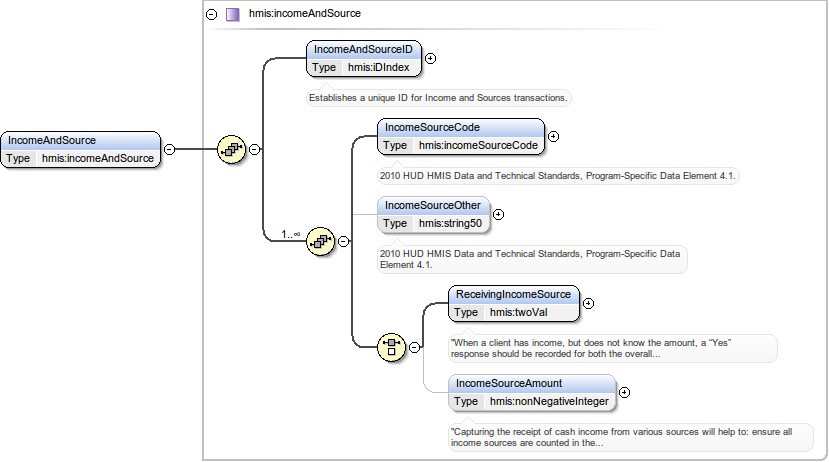Click the annotation text under IncomeAndSourceID
Viewport: 829px width, 462px height.
tap(438, 98)
